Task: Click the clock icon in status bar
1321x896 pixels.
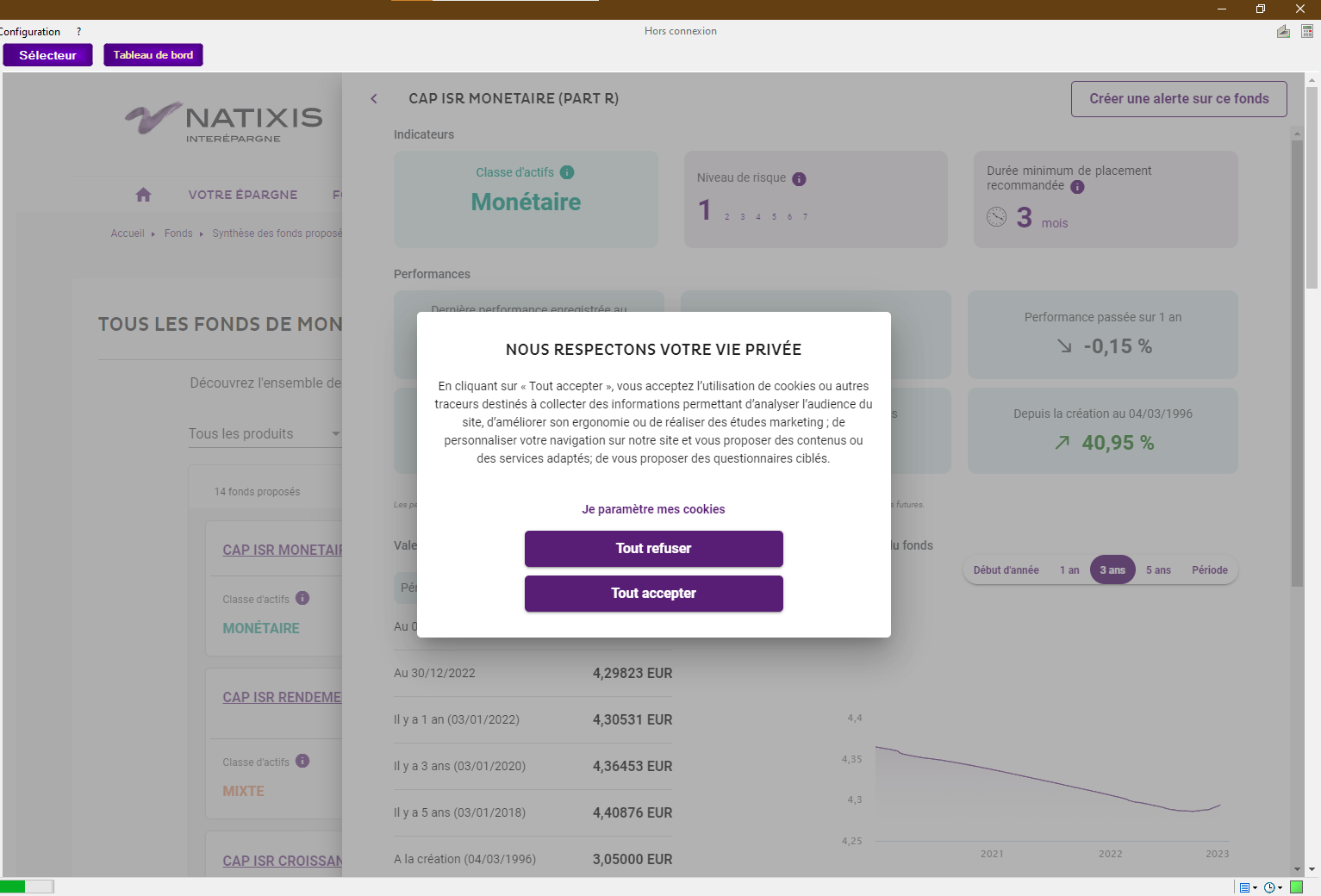Action: (1269, 887)
